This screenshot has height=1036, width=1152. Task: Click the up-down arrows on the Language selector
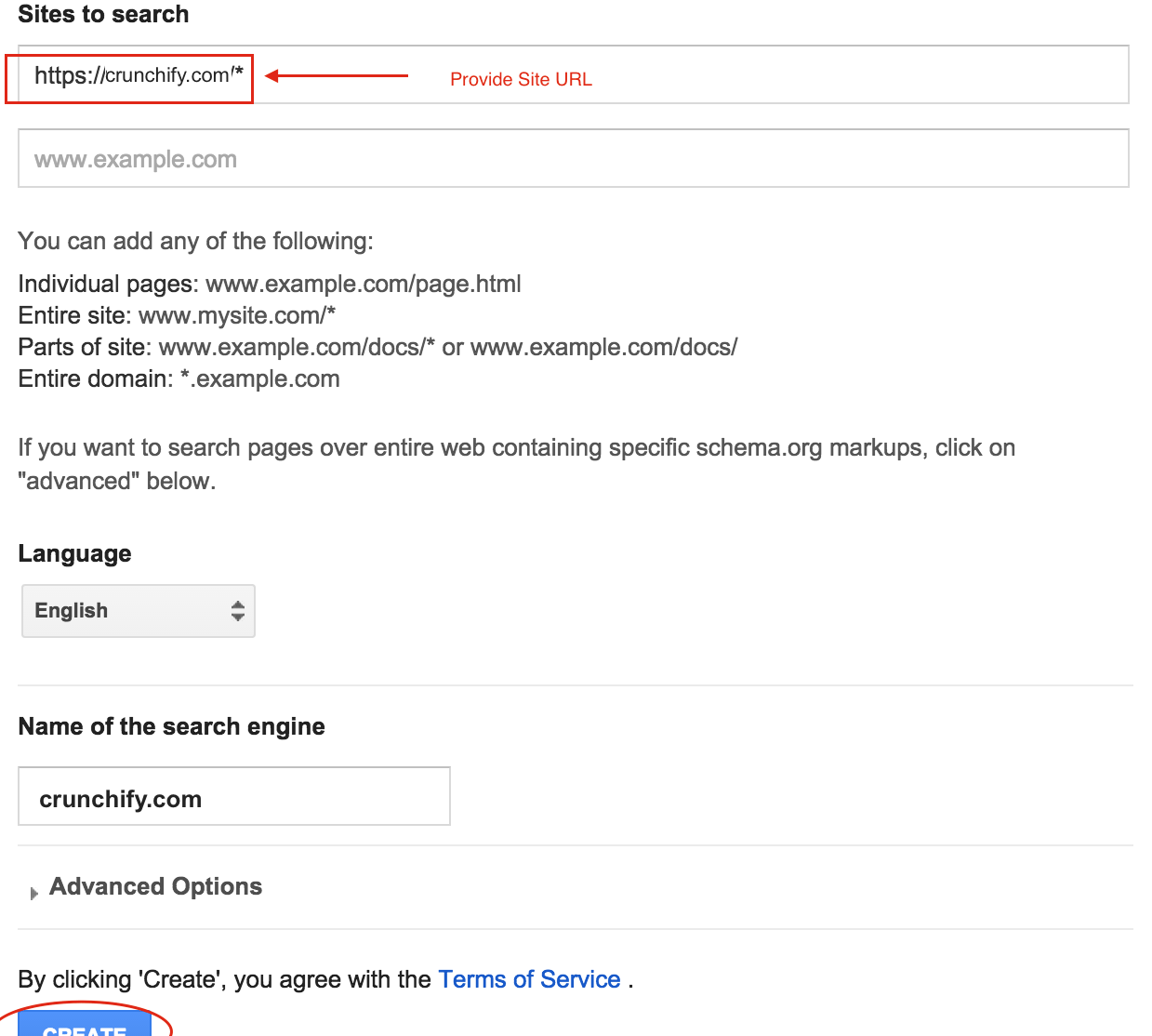[238, 610]
